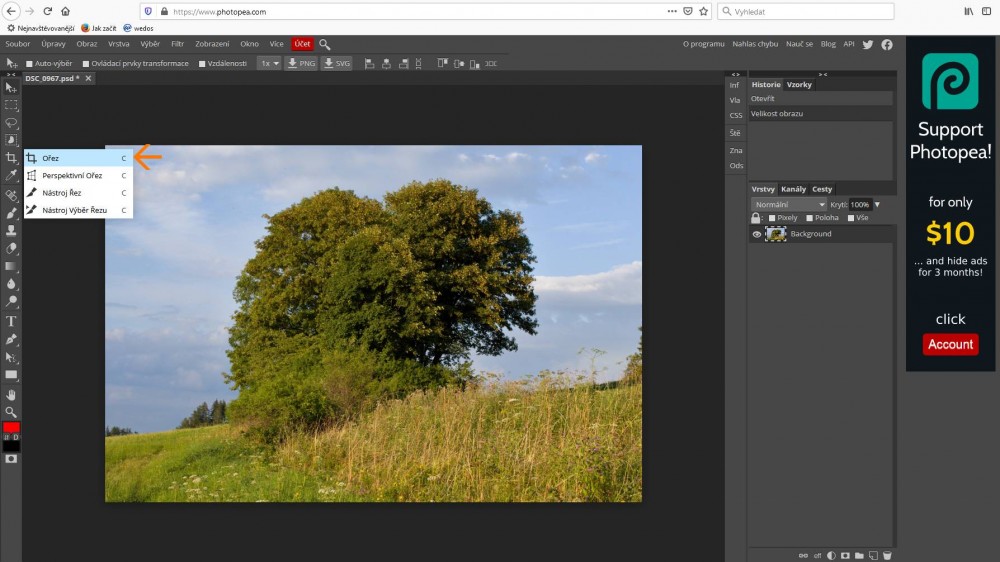Expand the 1x export scale dropdown
The height and width of the screenshot is (562, 1000).
coord(268,63)
